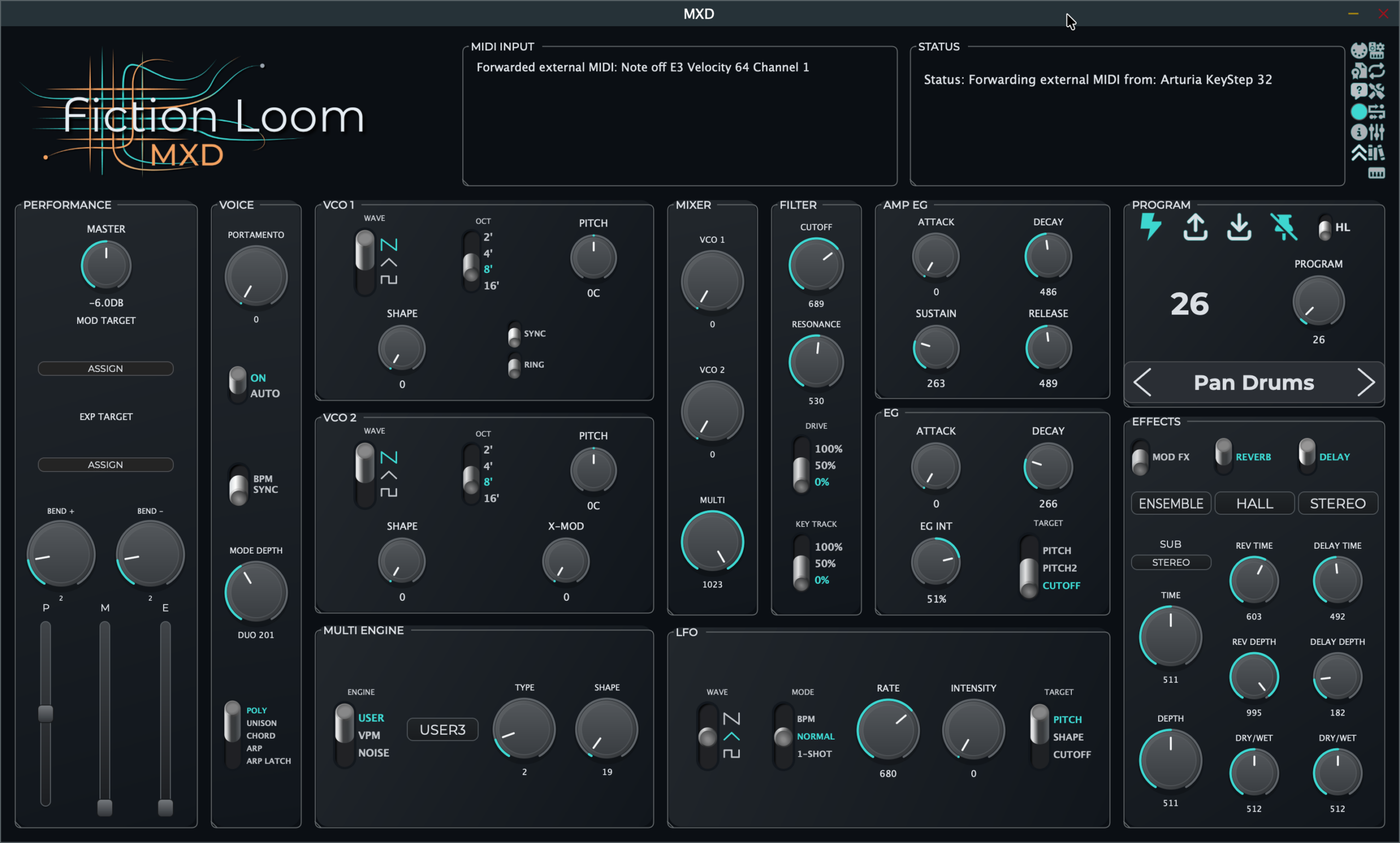Select LFO square wave icon
1400x843 pixels.
click(732, 753)
